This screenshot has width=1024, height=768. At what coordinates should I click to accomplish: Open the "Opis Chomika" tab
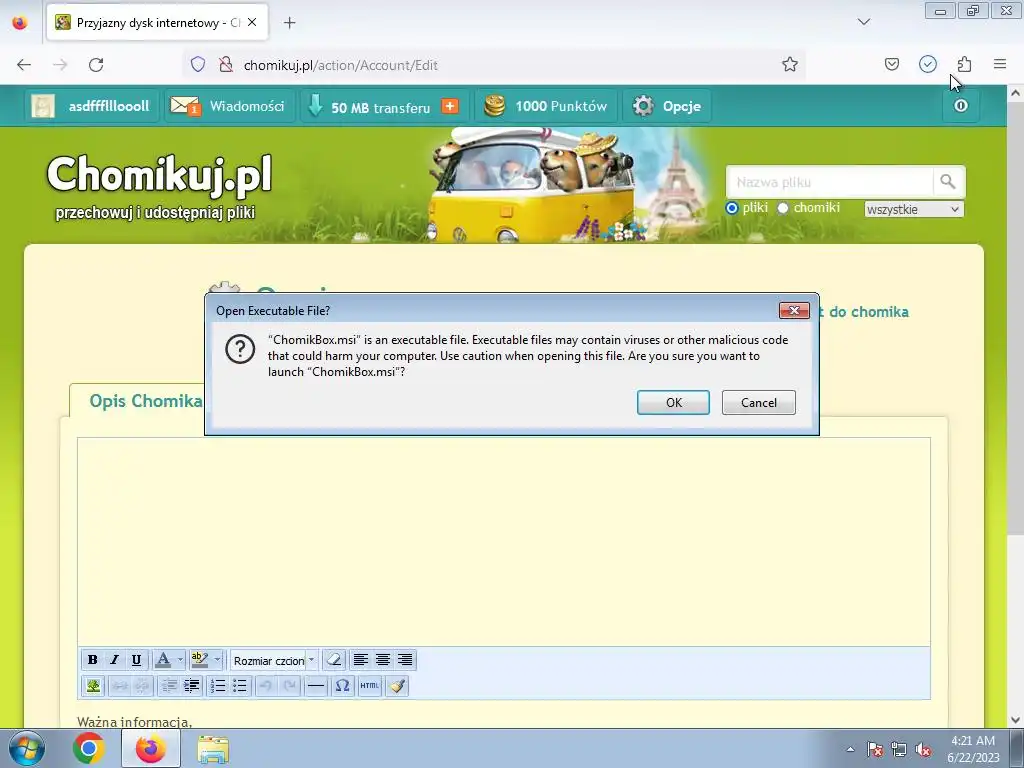click(x=146, y=401)
